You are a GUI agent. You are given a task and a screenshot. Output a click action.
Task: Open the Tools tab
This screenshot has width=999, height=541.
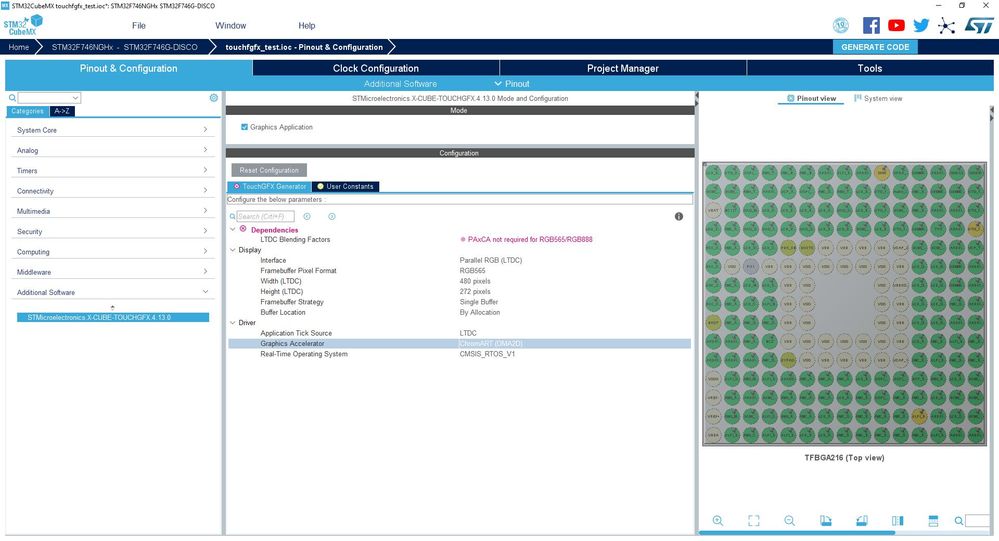(870, 68)
